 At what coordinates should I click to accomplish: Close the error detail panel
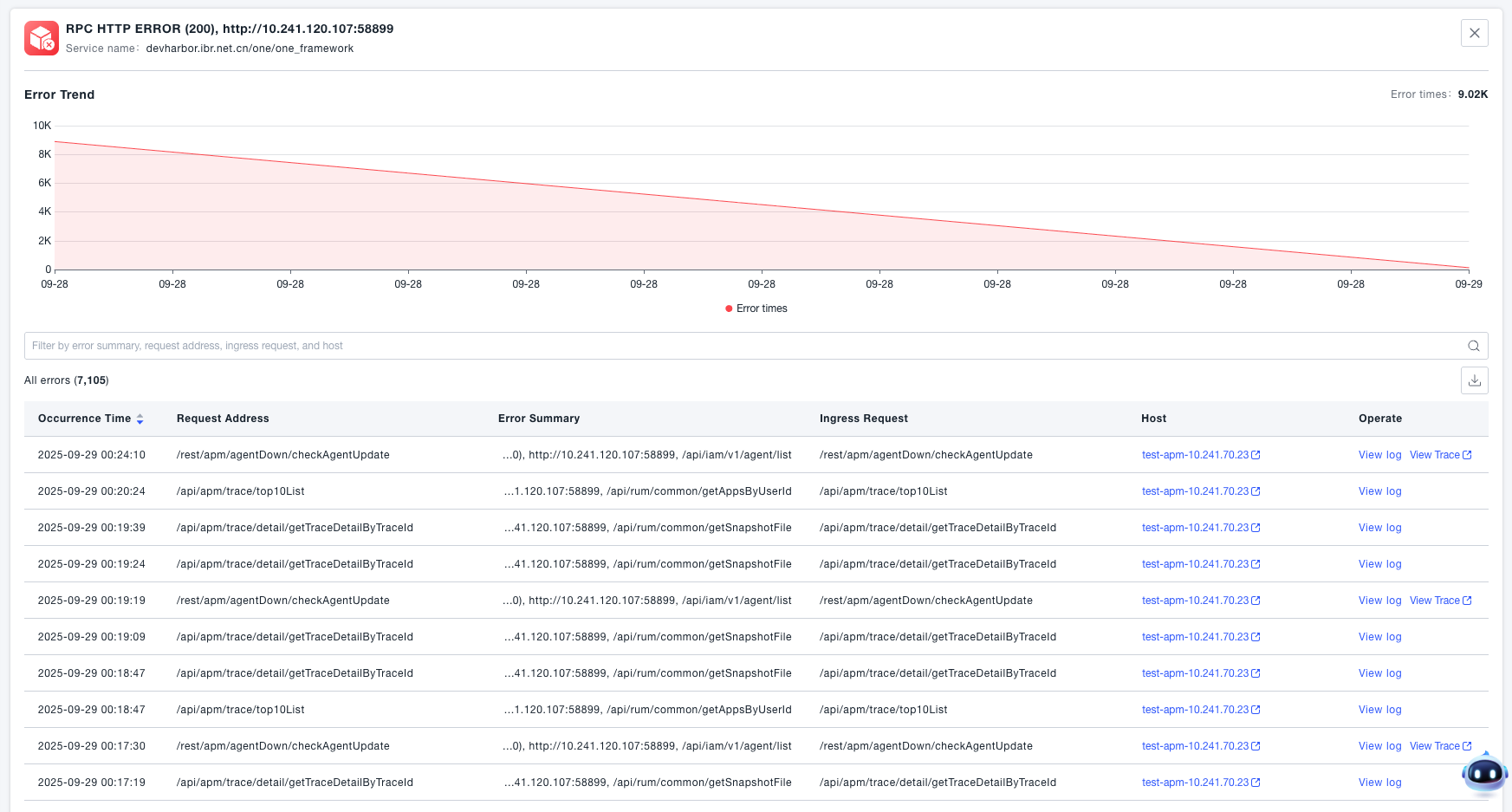pyautogui.click(x=1474, y=33)
